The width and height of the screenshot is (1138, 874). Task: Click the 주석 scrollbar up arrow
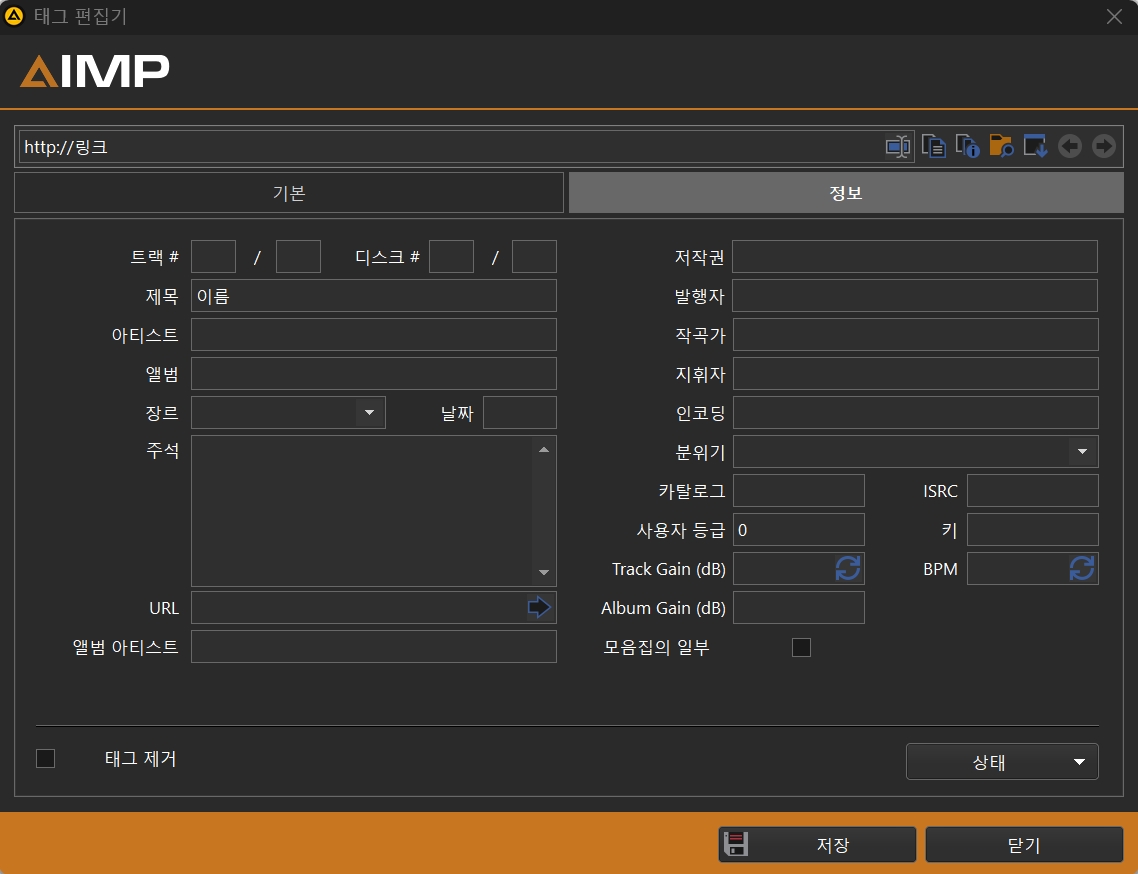[544, 450]
